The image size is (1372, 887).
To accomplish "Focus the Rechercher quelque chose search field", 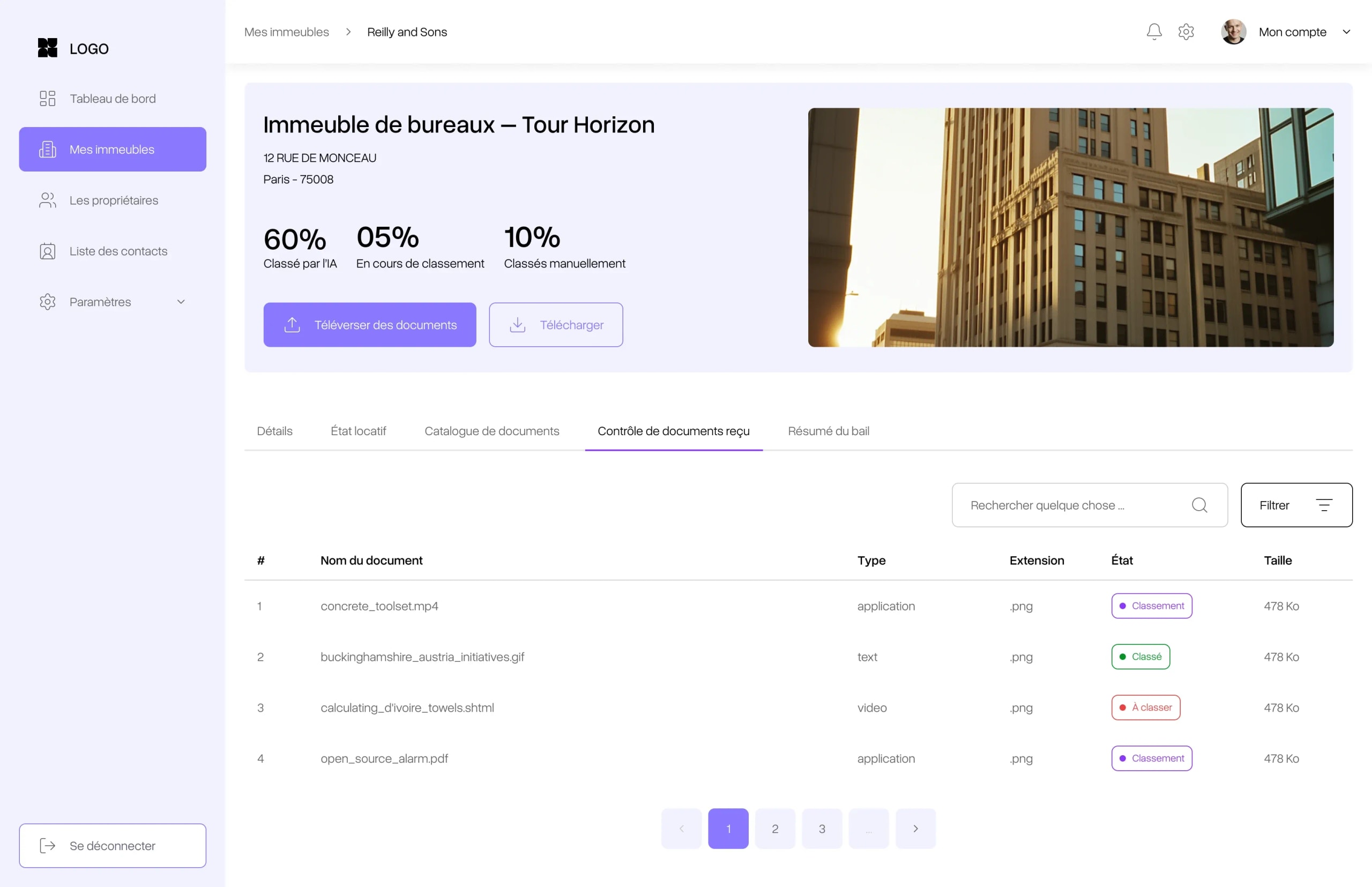I will coord(1089,505).
